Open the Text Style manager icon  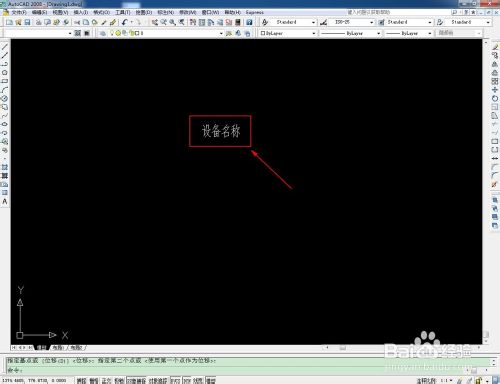(265, 22)
